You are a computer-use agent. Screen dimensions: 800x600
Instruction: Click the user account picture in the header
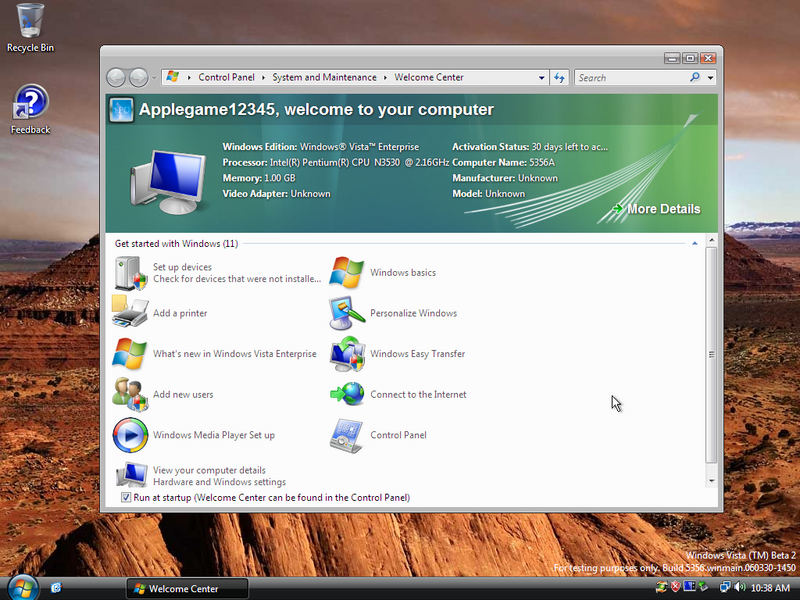(x=121, y=110)
